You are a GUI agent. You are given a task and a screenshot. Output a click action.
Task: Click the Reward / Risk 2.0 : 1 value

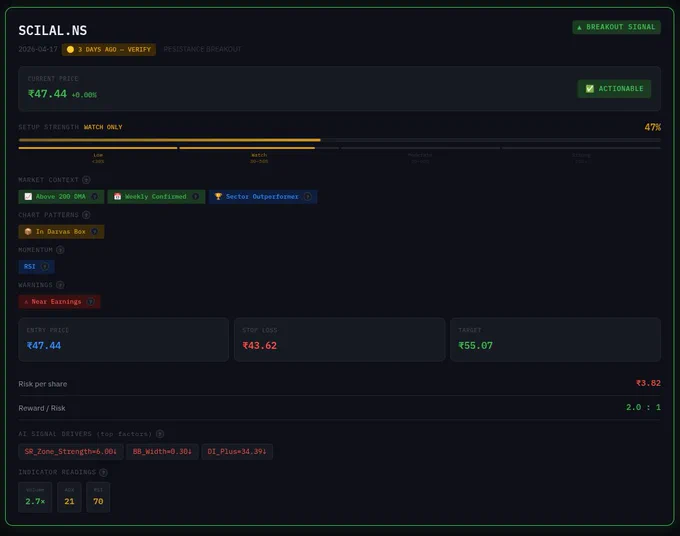tap(643, 407)
